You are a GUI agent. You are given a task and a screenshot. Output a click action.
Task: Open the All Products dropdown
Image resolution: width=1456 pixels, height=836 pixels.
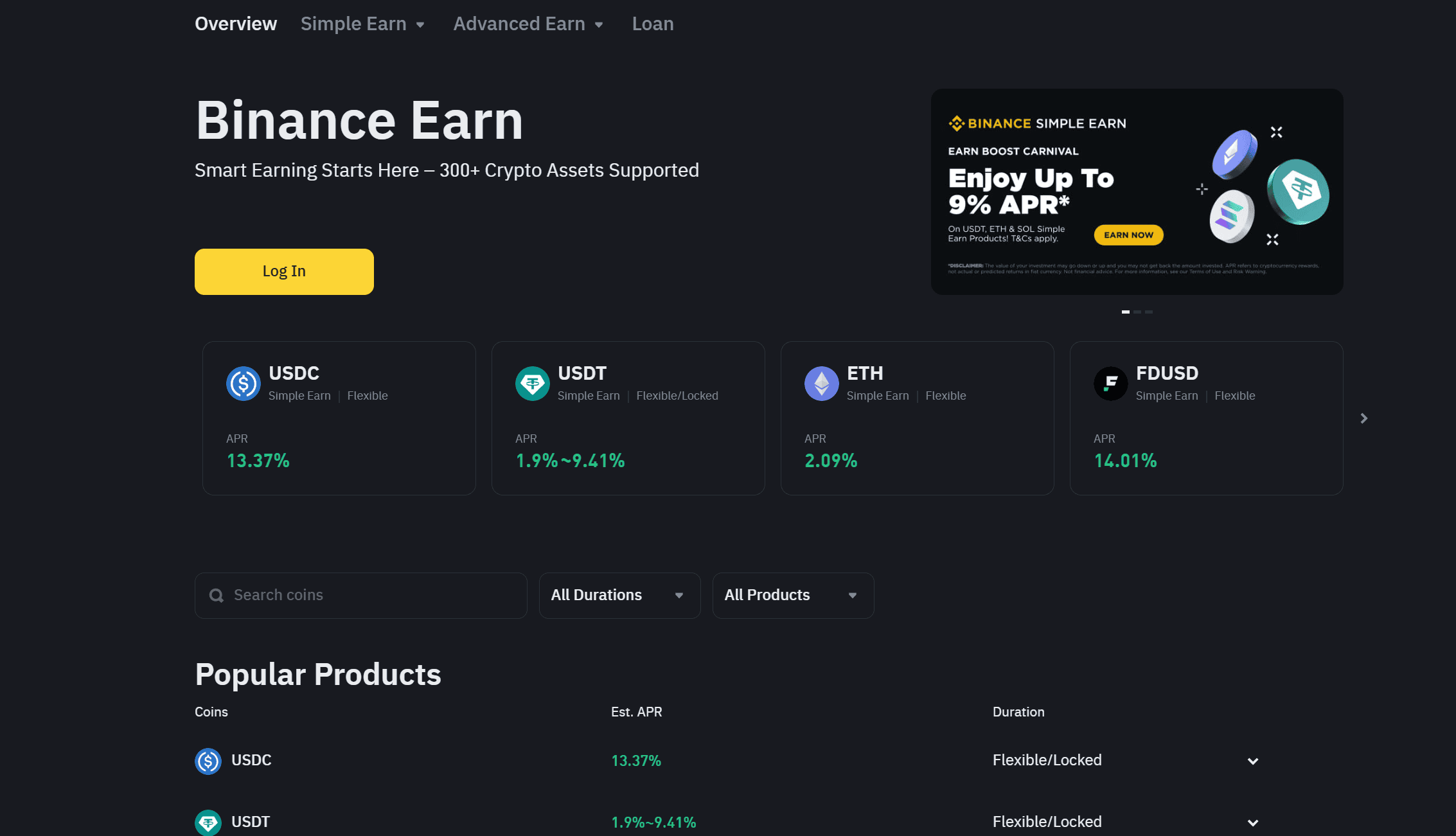tap(792, 595)
